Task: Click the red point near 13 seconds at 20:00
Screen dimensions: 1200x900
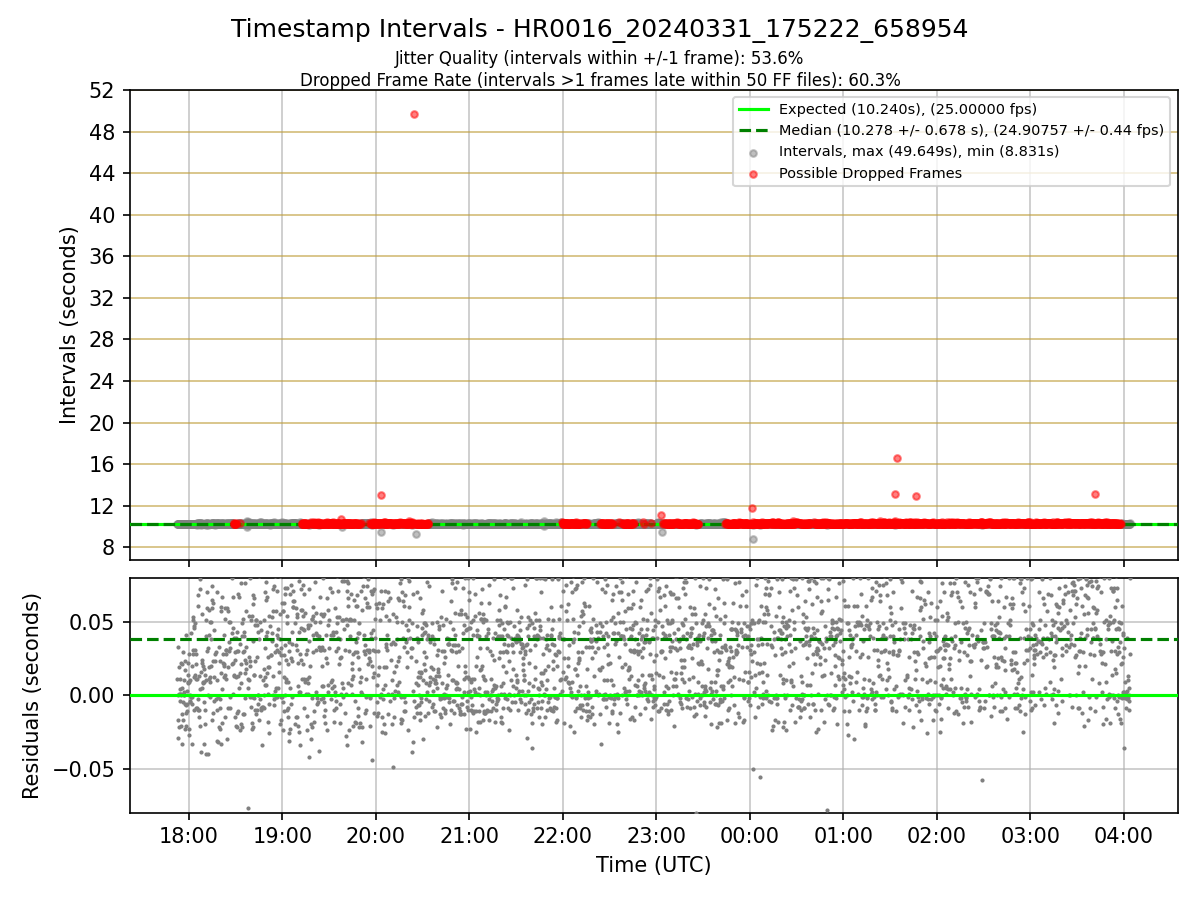Action: coord(381,495)
